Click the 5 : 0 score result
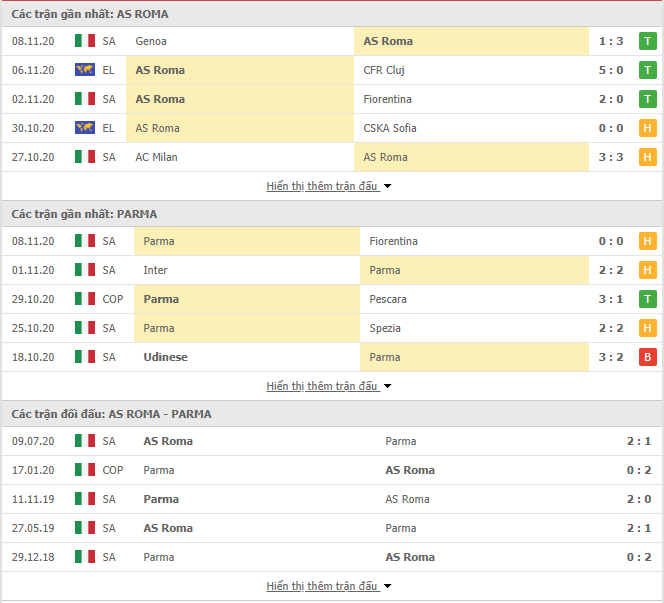The image size is (664, 603). click(611, 70)
